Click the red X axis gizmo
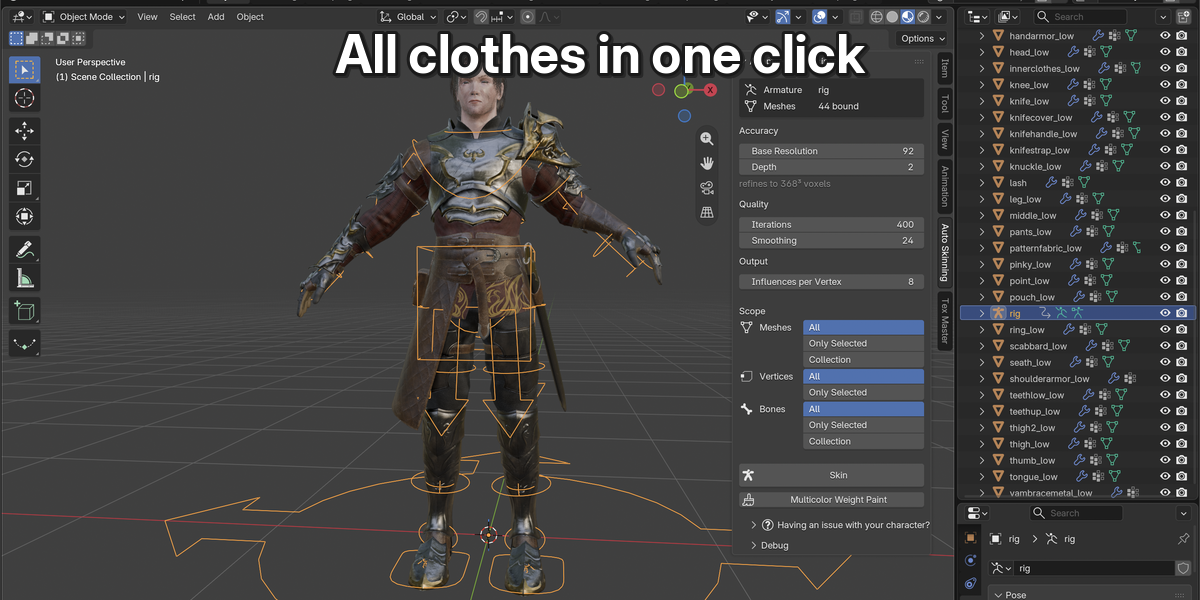Screen dimensions: 1200x600 point(710,90)
